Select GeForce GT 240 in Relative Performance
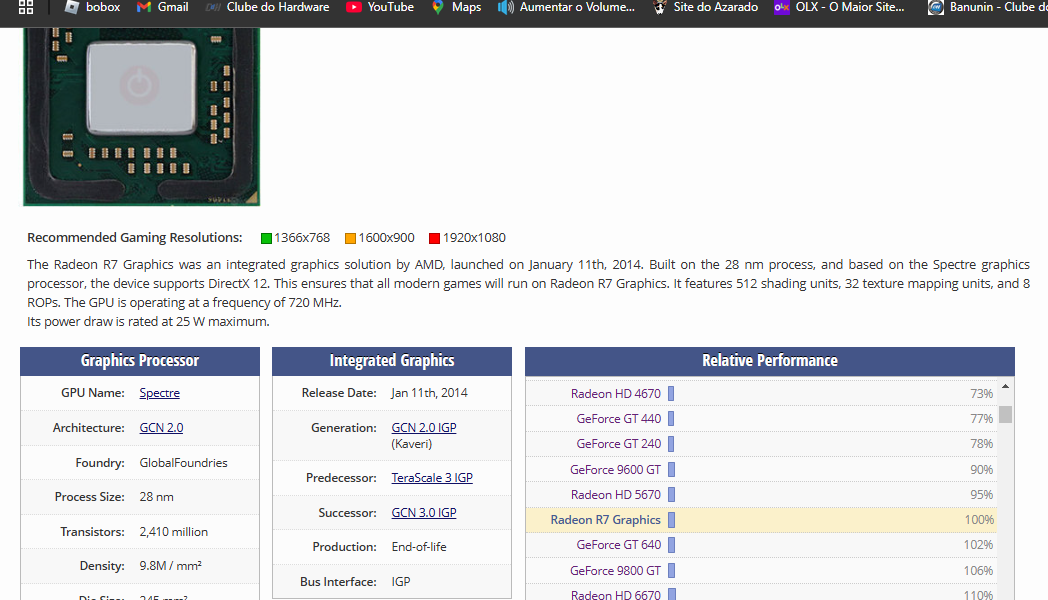1048x600 pixels. [x=619, y=444]
